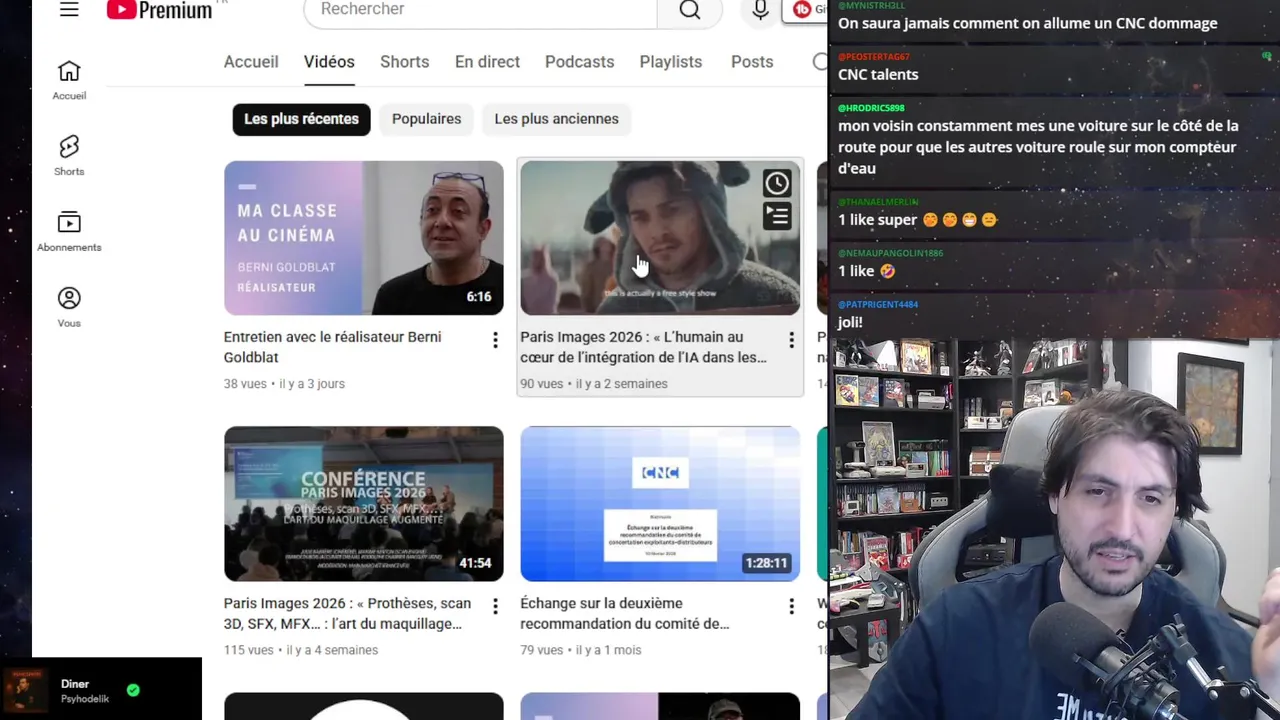This screenshot has width=1280, height=720.
Task: Click the '38 vues • il y a 3 jours' text
Action: click(x=284, y=384)
